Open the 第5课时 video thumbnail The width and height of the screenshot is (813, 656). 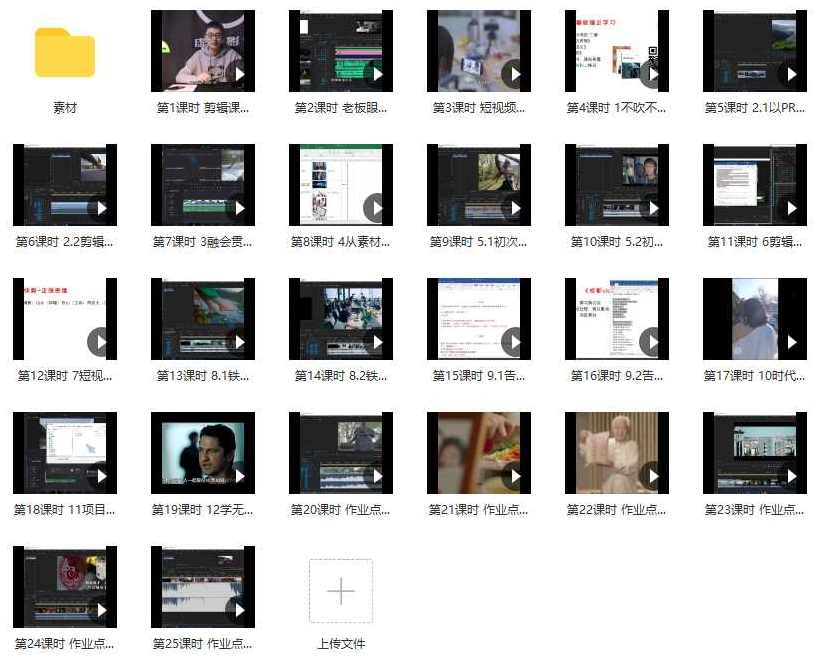tap(754, 51)
